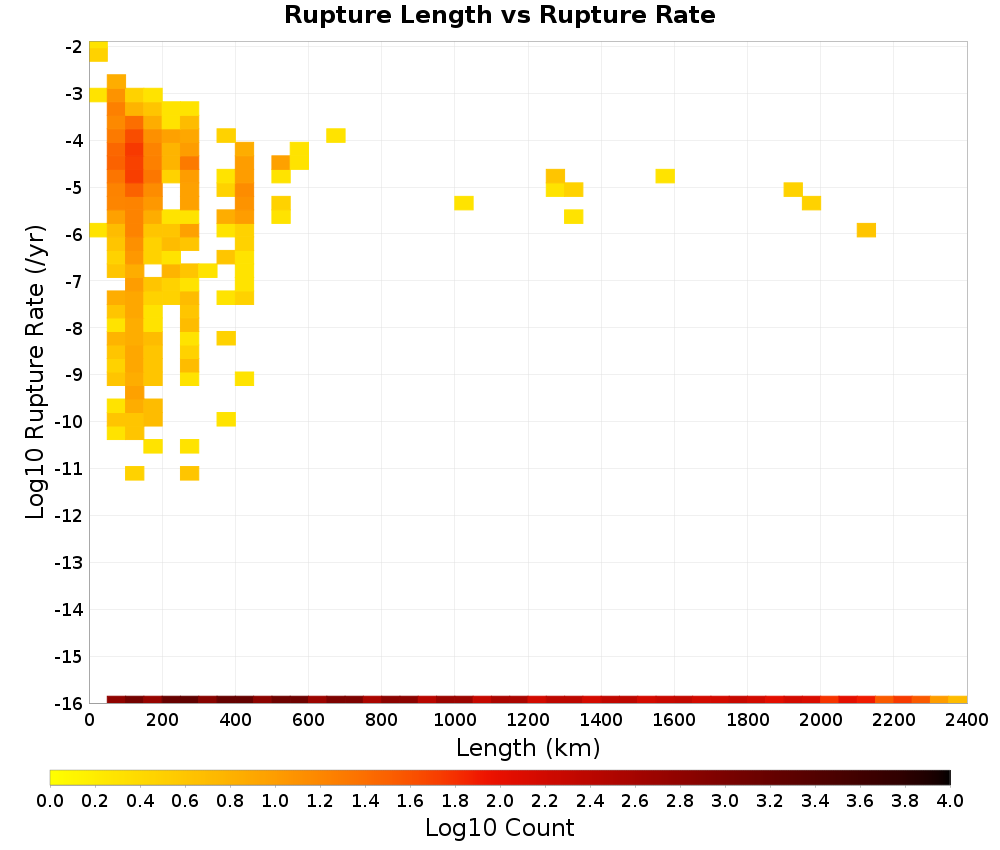Click the y-axis tick label "-15"
This screenshot has width=1000, height=850.
[69, 656]
